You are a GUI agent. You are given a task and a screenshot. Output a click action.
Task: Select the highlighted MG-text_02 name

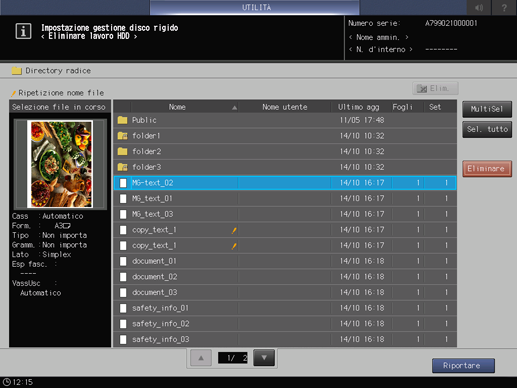[153, 183]
